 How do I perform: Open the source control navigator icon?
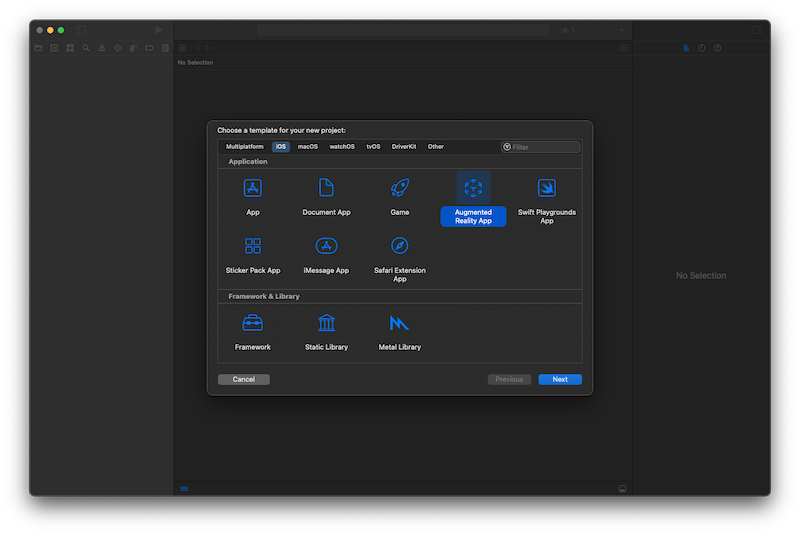point(54,48)
